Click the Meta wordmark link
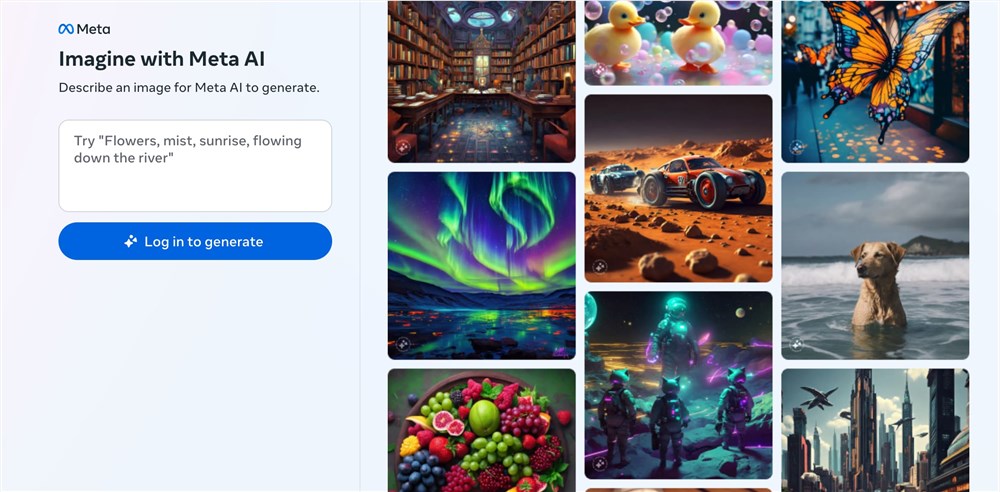Image resolution: width=1000 pixels, height=492 pixels. click(x=84, y=29)
